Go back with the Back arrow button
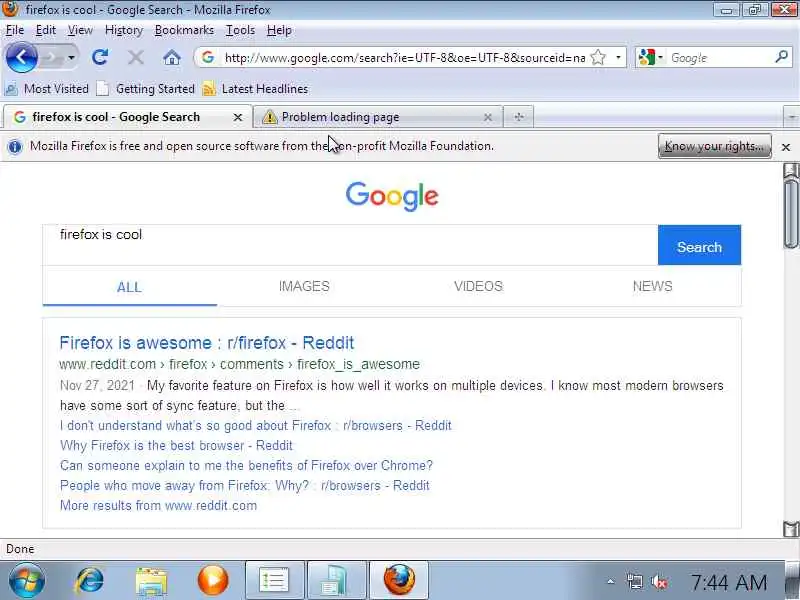The width and height of the screenshot is (800, 600). coord(21,57)
